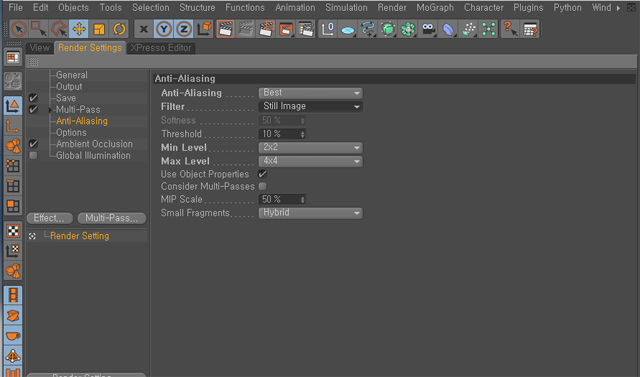Open the Simulation menu
The height and width of the screenshot is (377, 640).
[x=346, y=7]
